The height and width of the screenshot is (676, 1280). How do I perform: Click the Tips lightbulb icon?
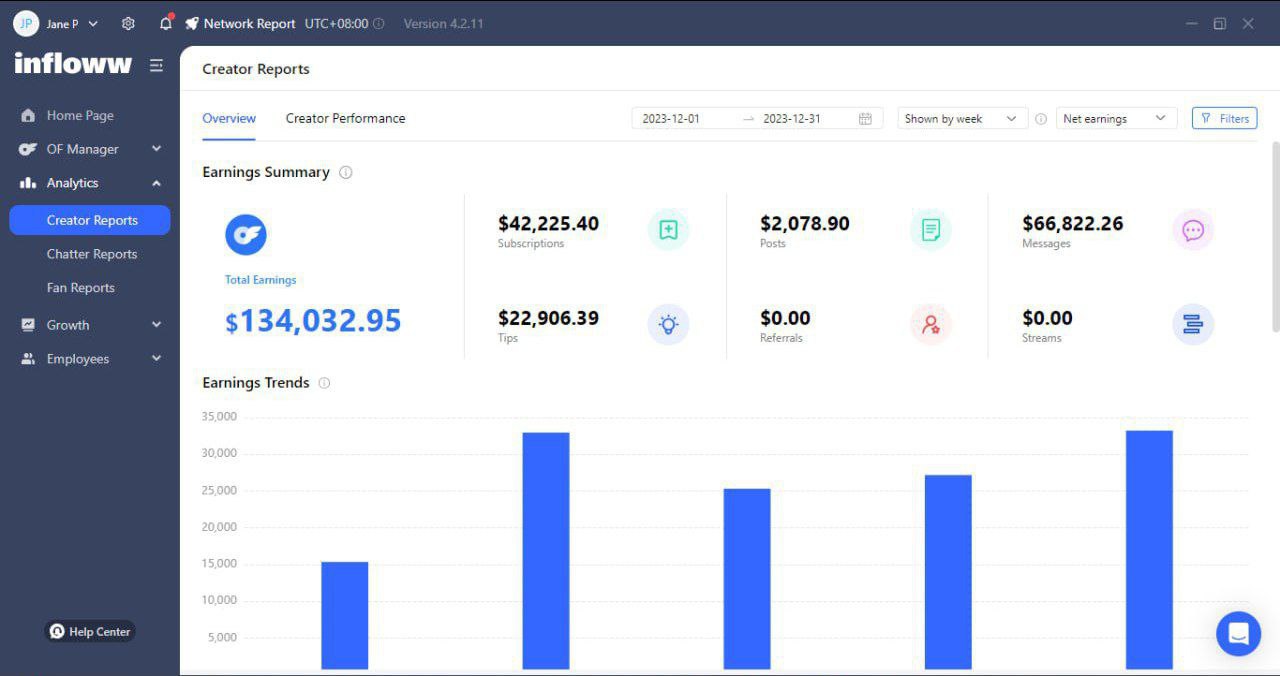668,325
